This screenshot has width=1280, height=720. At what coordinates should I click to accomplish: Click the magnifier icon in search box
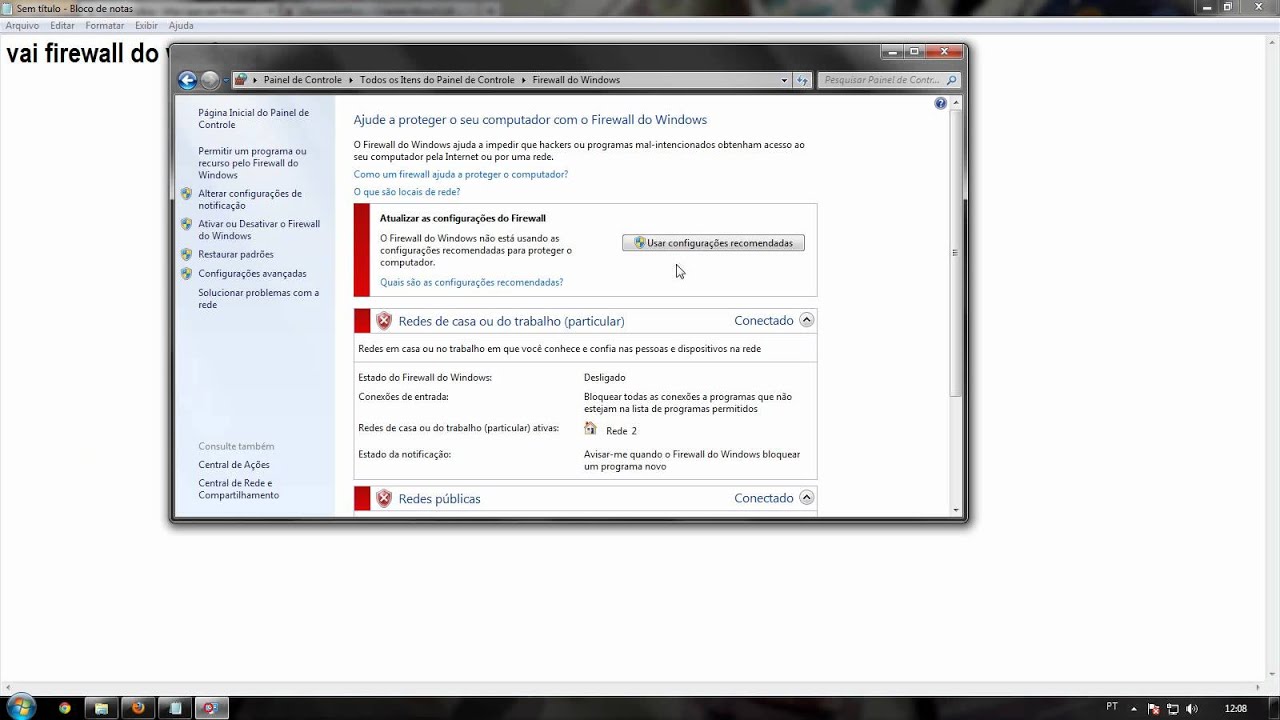pyautogui.click(x=951, y=80)
